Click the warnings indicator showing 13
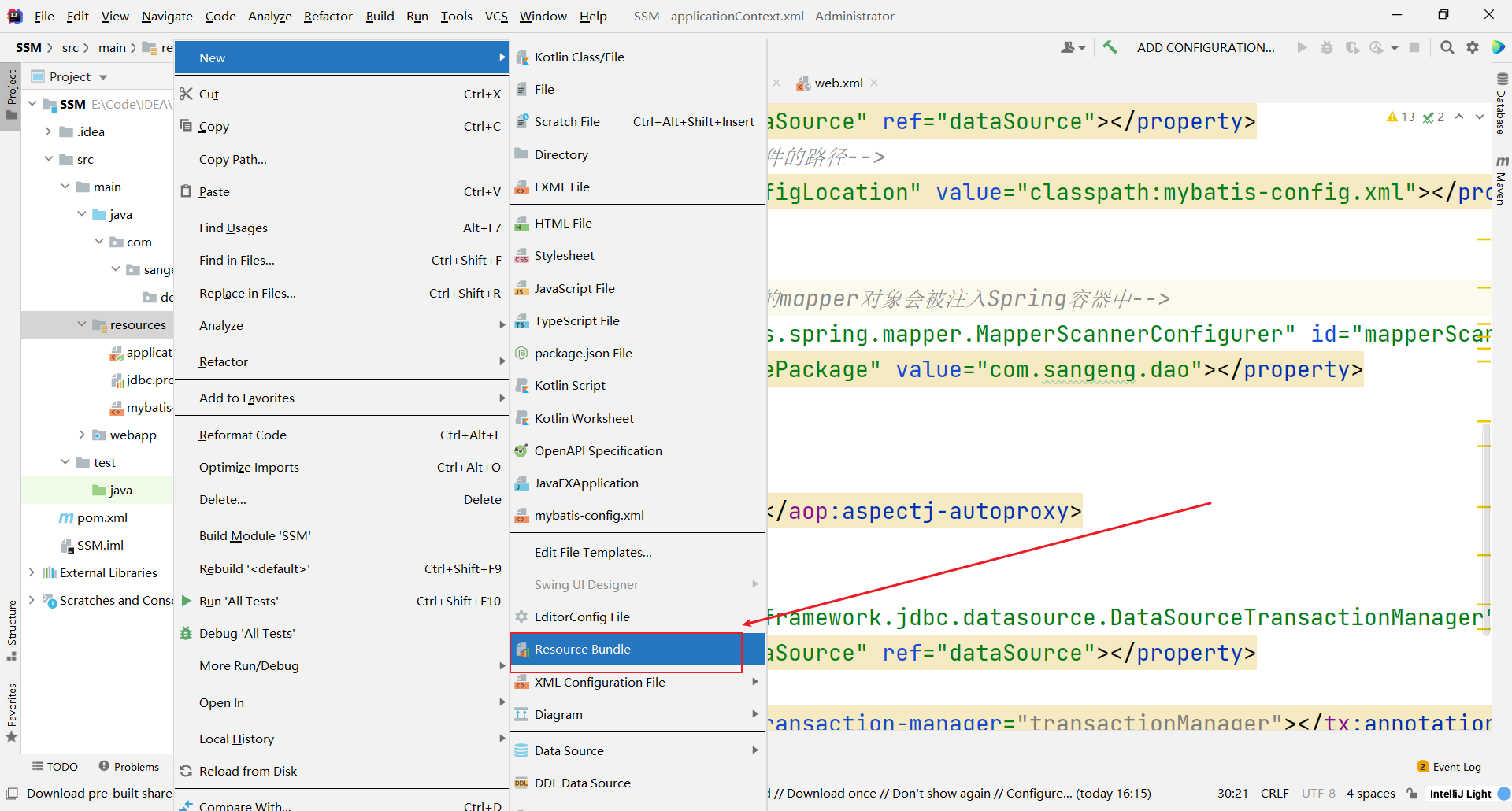1512x811 pixels. (1401, 117)
